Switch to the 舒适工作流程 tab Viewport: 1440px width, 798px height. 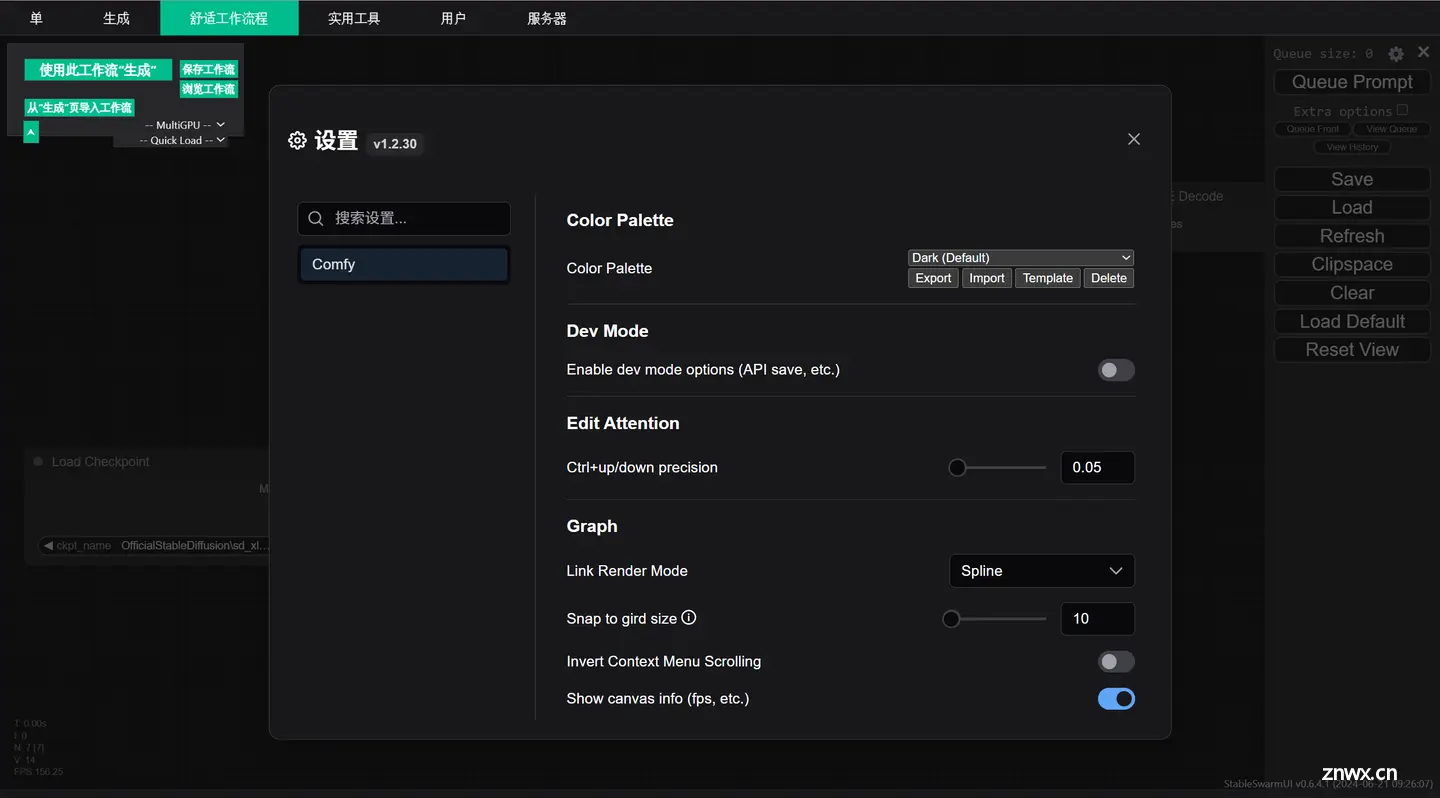pyautogui.click(x=229, y=18)
